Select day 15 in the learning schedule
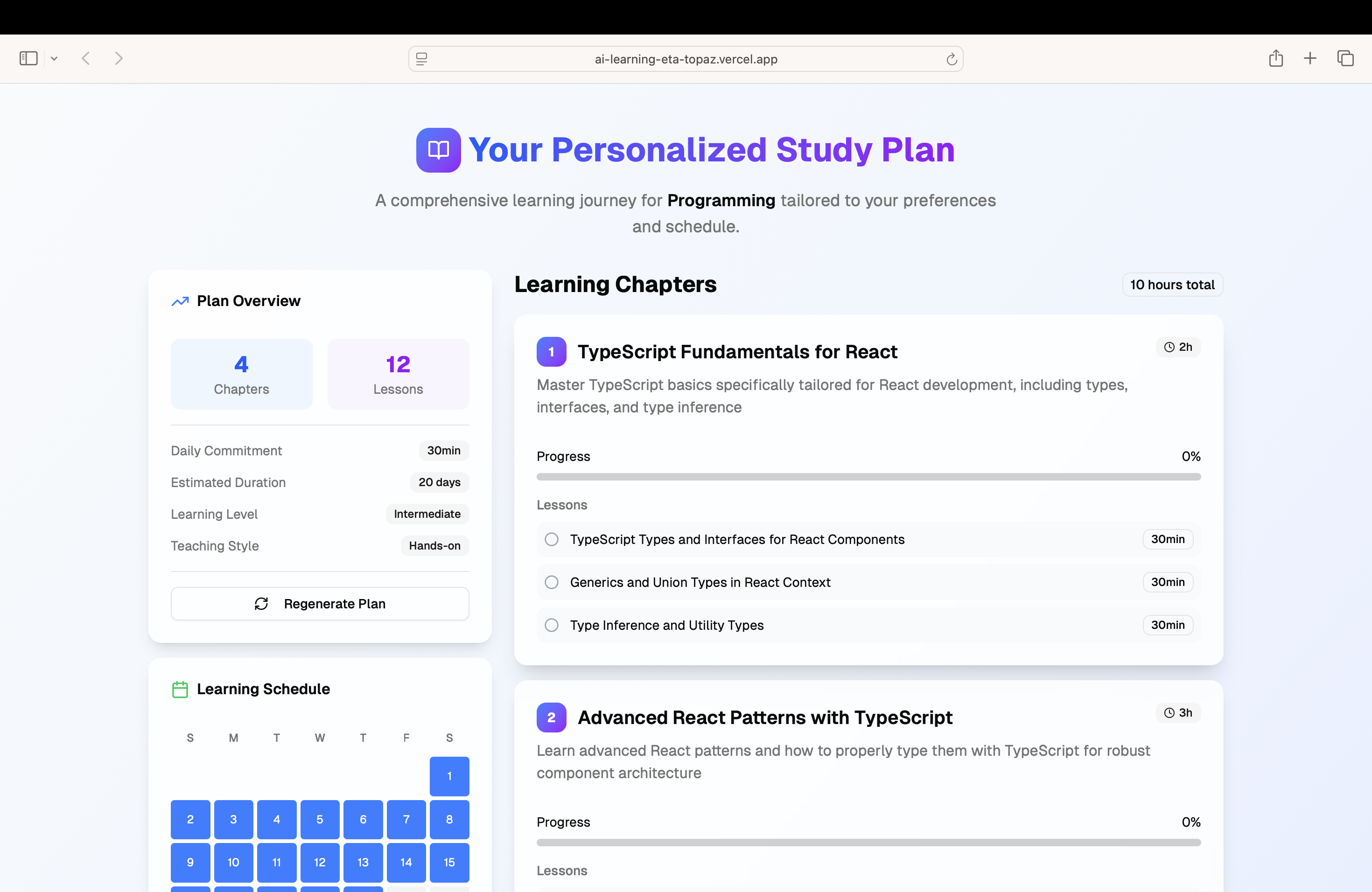 [449, 863]
